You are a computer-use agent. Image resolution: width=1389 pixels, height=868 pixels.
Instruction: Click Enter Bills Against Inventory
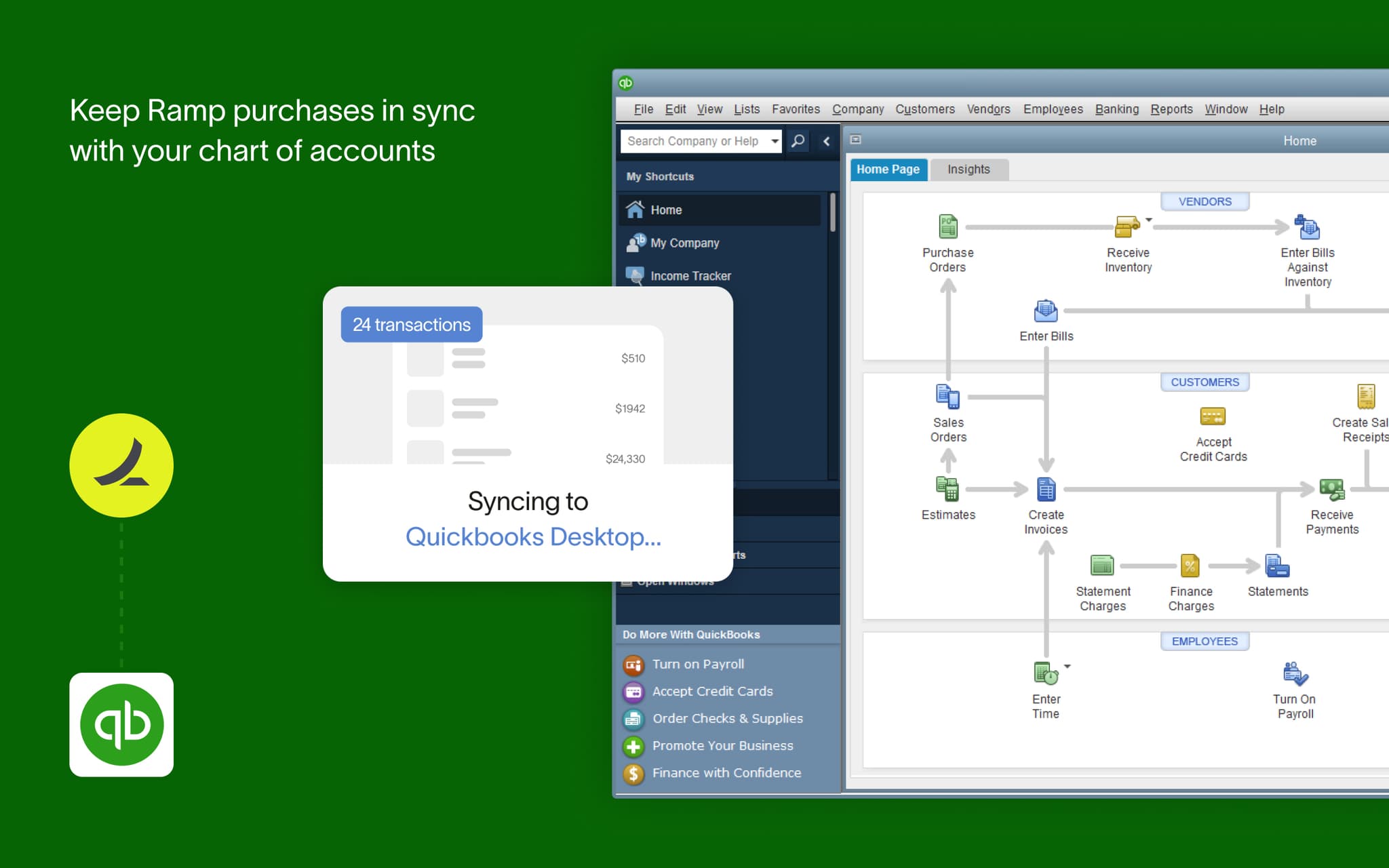[1306, 227]
